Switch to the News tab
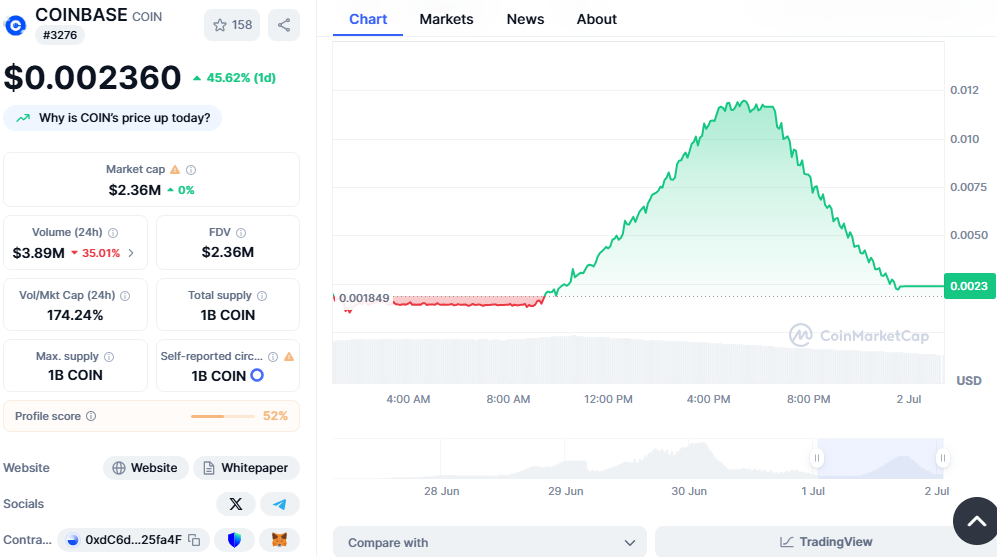 tap(525, 19)
